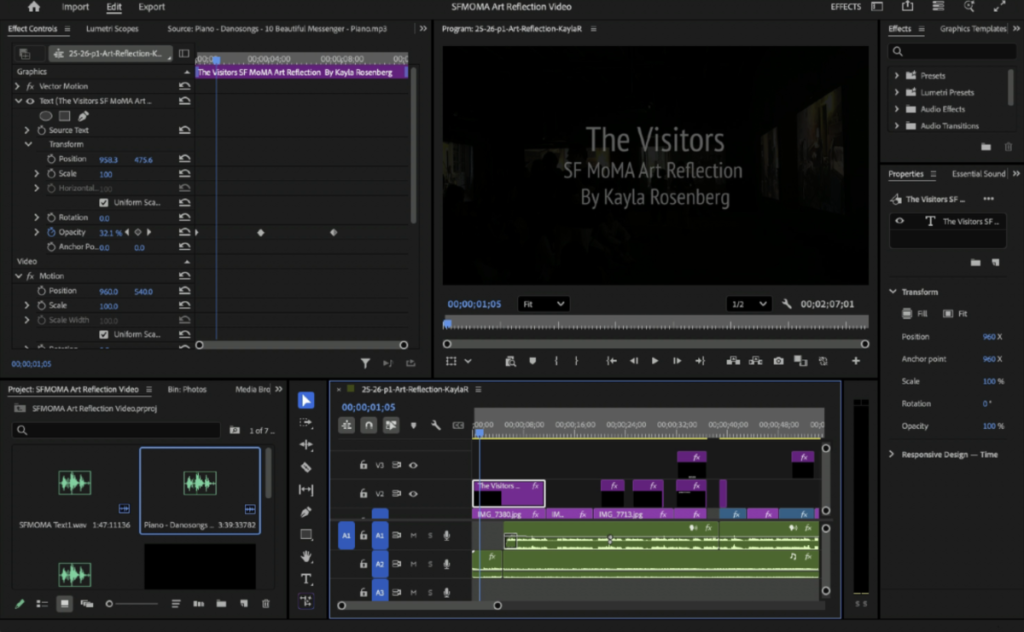The image size is (1024, 632).
Task: Toggle the Text layer visibility eye in Effect Controls
Action: coord(30,101)
